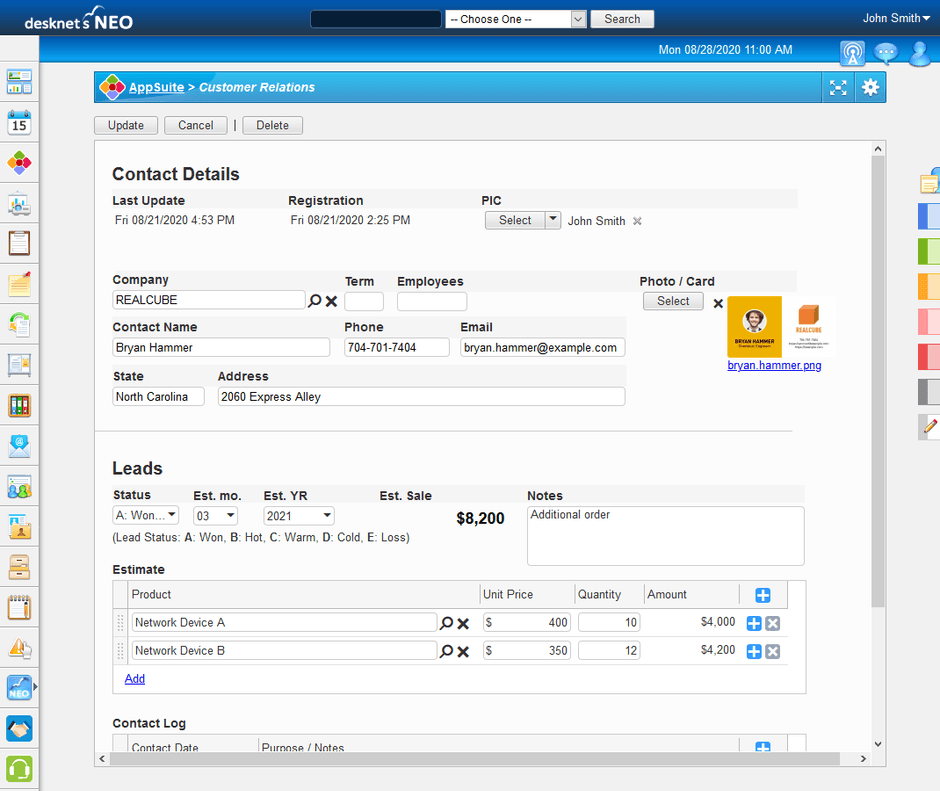Clear the Network Device B product selection

pyautogui.click(x=463, y=652)
